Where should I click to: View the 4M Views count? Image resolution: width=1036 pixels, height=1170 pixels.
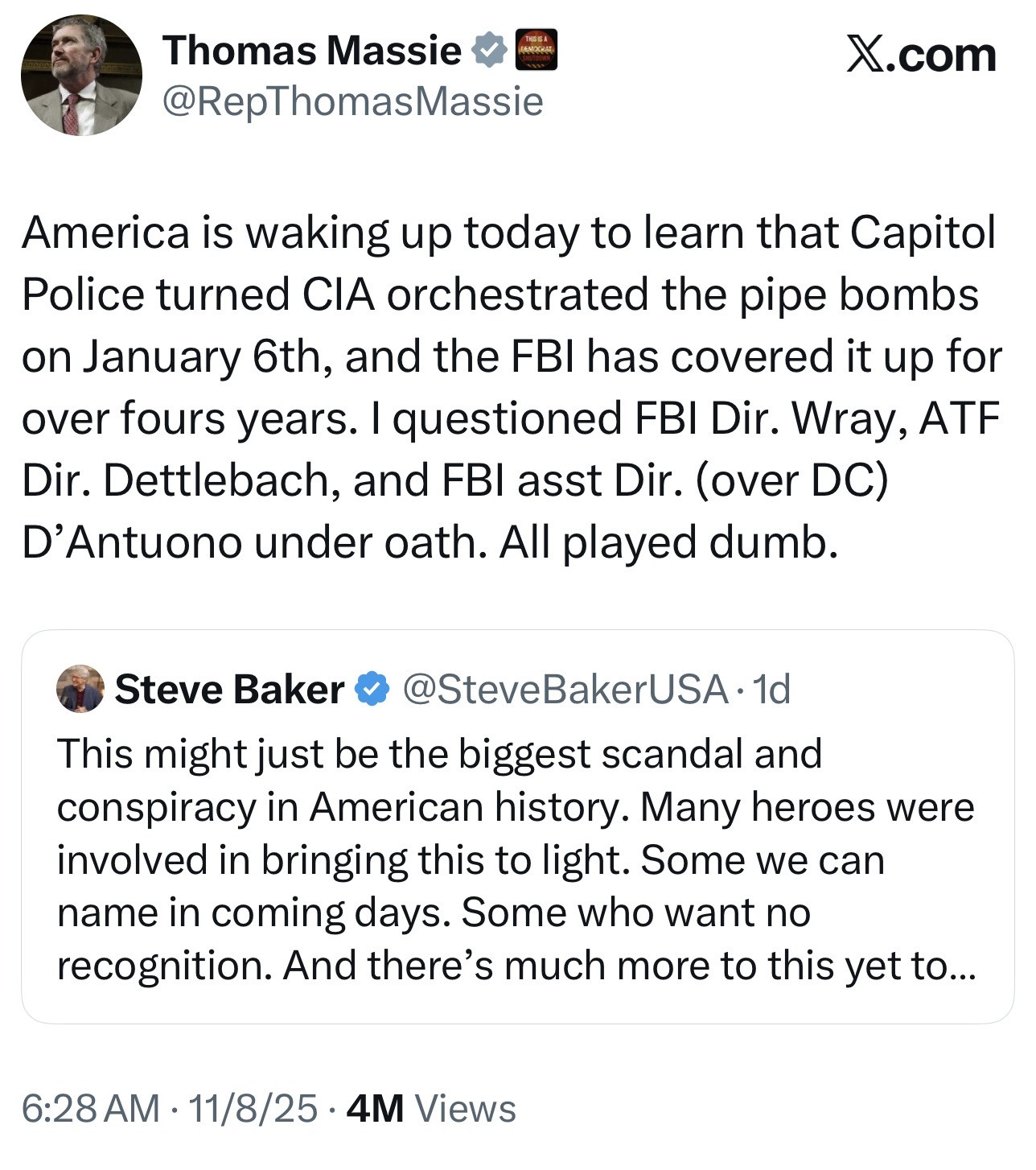click(x=431, y=1108)
